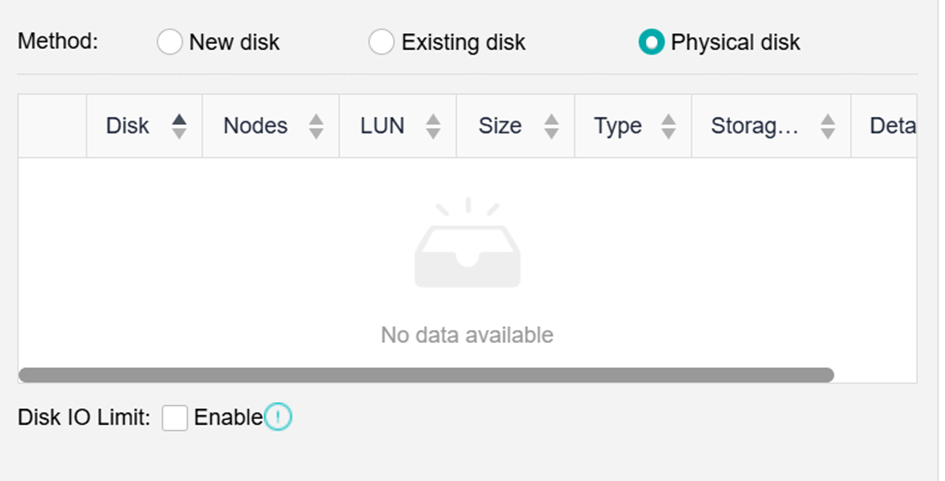The image size is (945, 481).
Task: Click the table's horizontal scrollbar
Action: 426,375
